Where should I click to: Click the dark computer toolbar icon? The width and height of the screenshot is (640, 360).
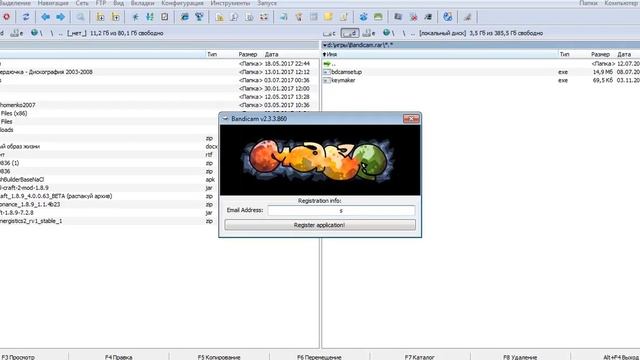click(x=398, y=17)
